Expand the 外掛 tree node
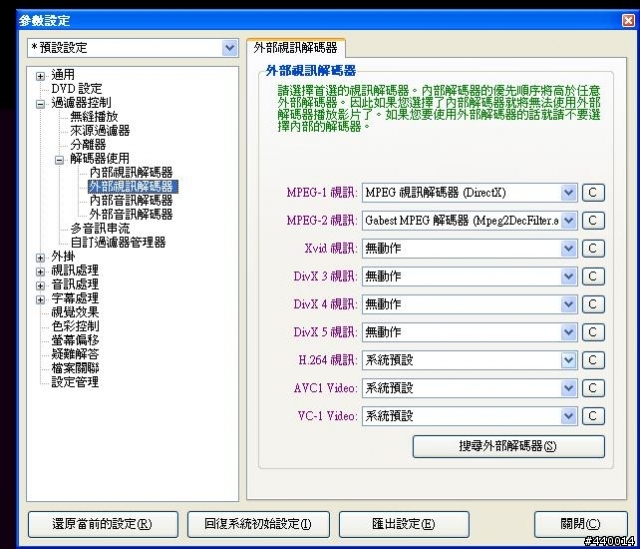This screenshot has height=549, width=640. pyautogui.click(x=40, y=258)
